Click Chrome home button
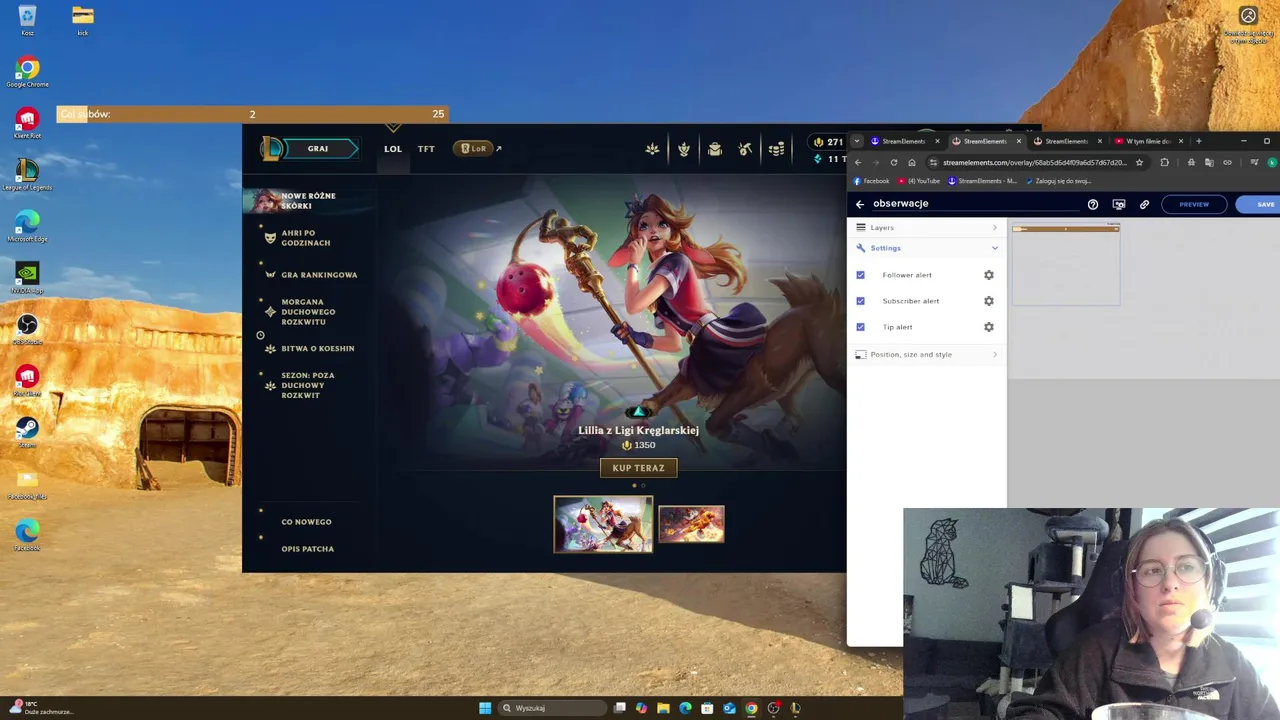The width and height of the screenshot is (1280, 720). coord(911,162)
